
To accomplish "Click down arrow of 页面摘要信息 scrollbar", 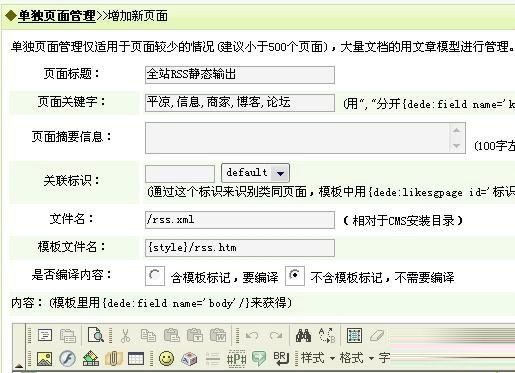I will click(x=456, y=146).
